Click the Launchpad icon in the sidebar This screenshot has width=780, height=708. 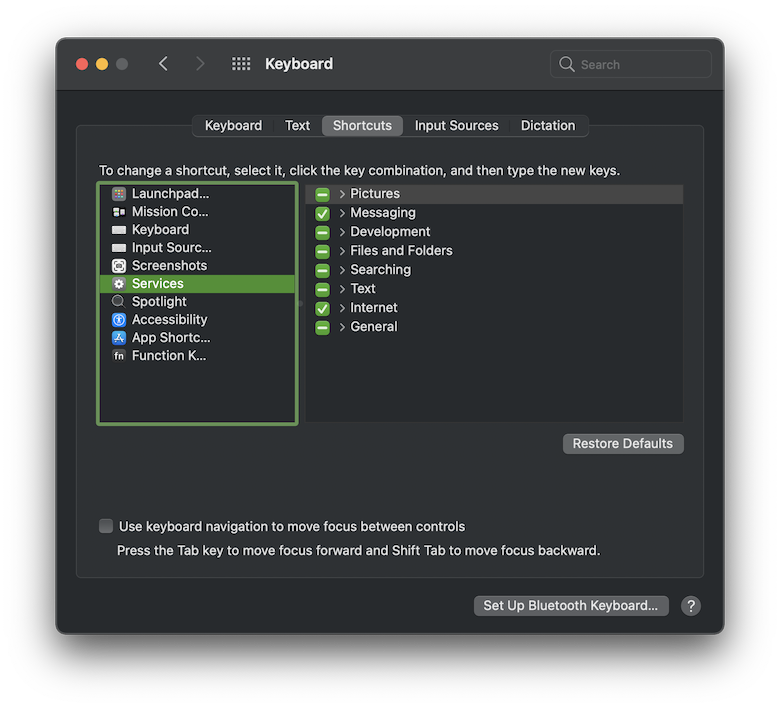[119, 194]
